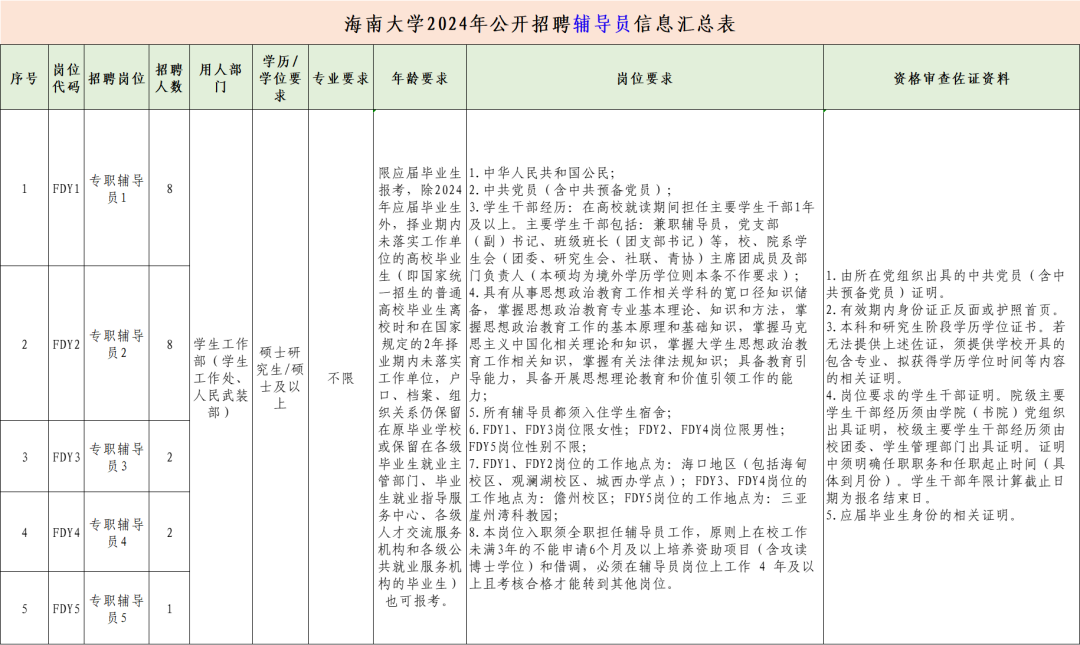Select the 用人部门 header cell

coord(221,78)
